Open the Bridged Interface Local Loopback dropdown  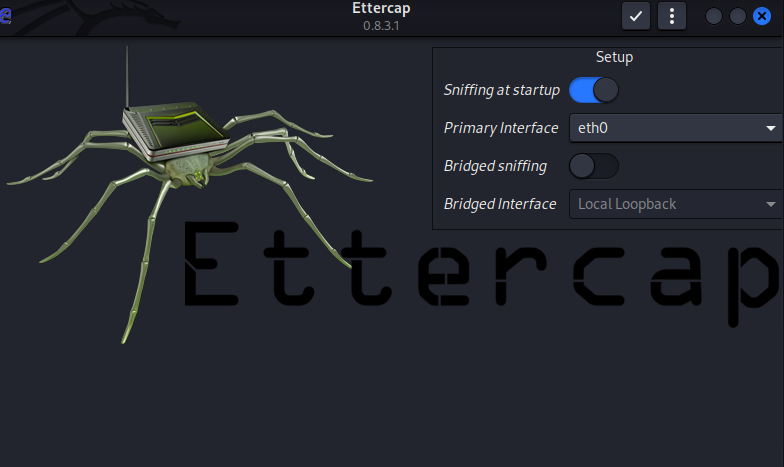click(676, 204)
